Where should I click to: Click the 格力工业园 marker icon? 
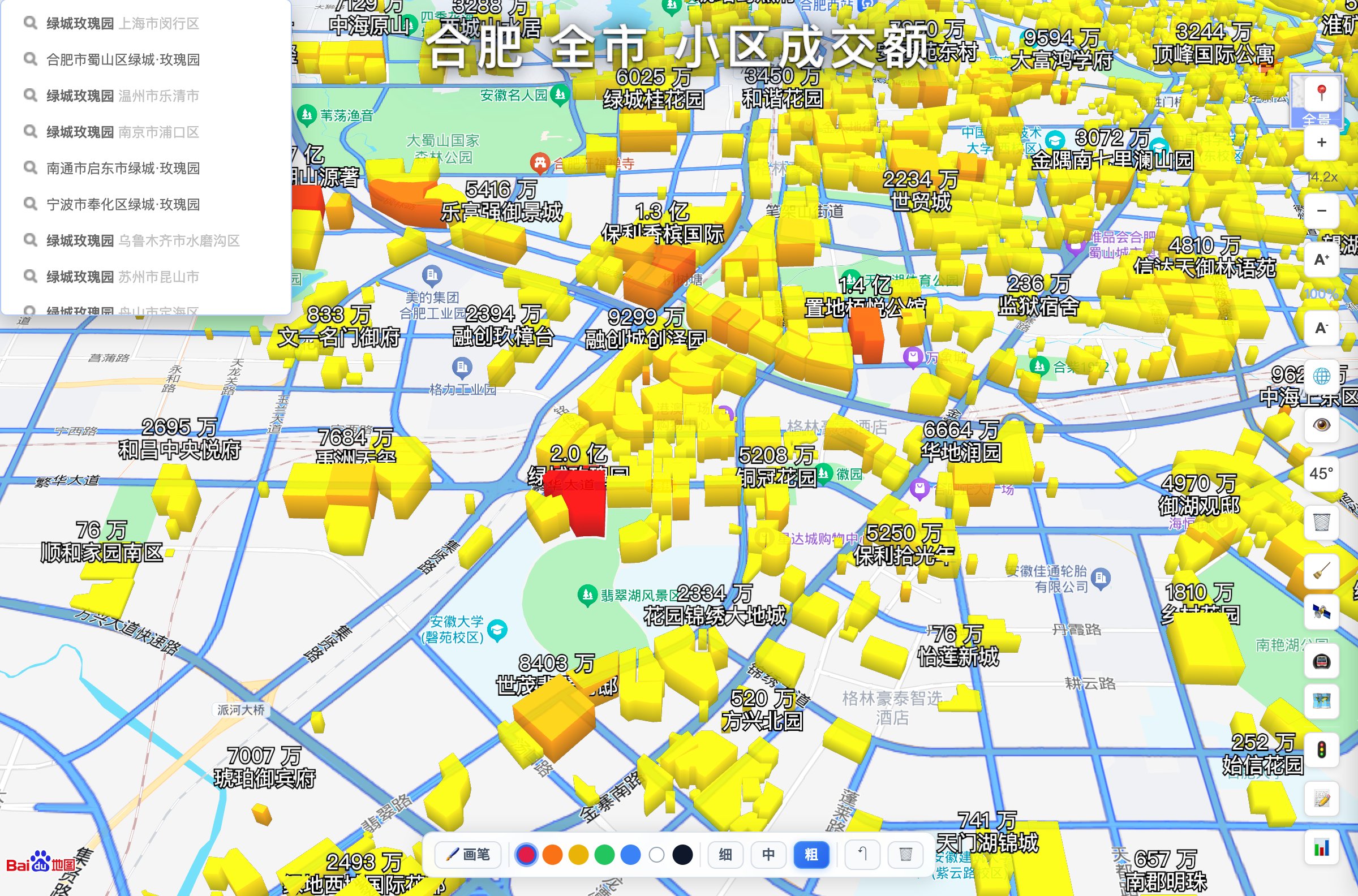[x=462, y=367]
